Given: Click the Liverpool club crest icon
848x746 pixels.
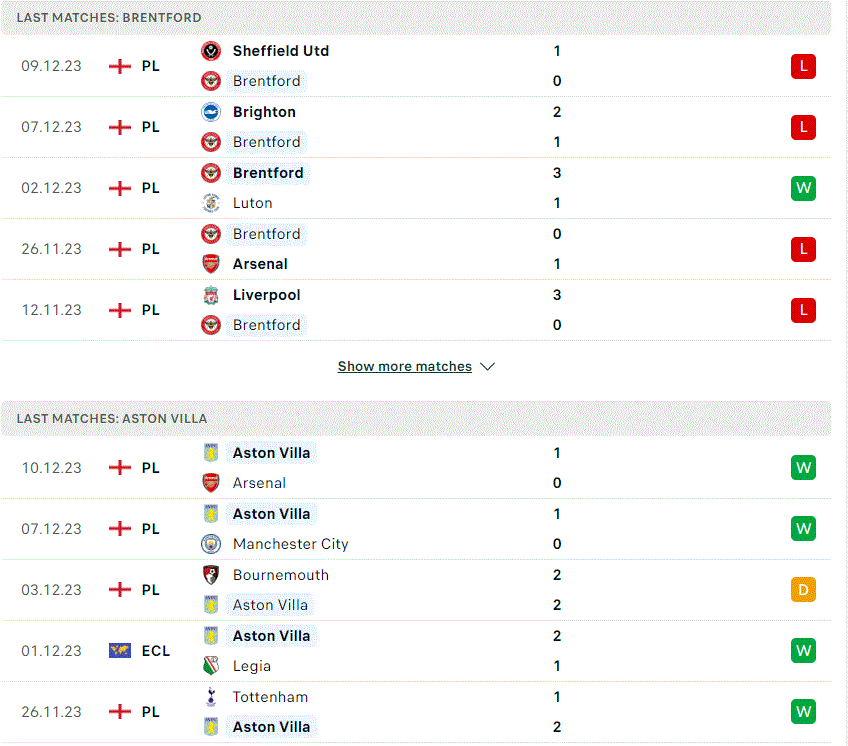Looking at the screenshot, I should click(x=211, y=295).
